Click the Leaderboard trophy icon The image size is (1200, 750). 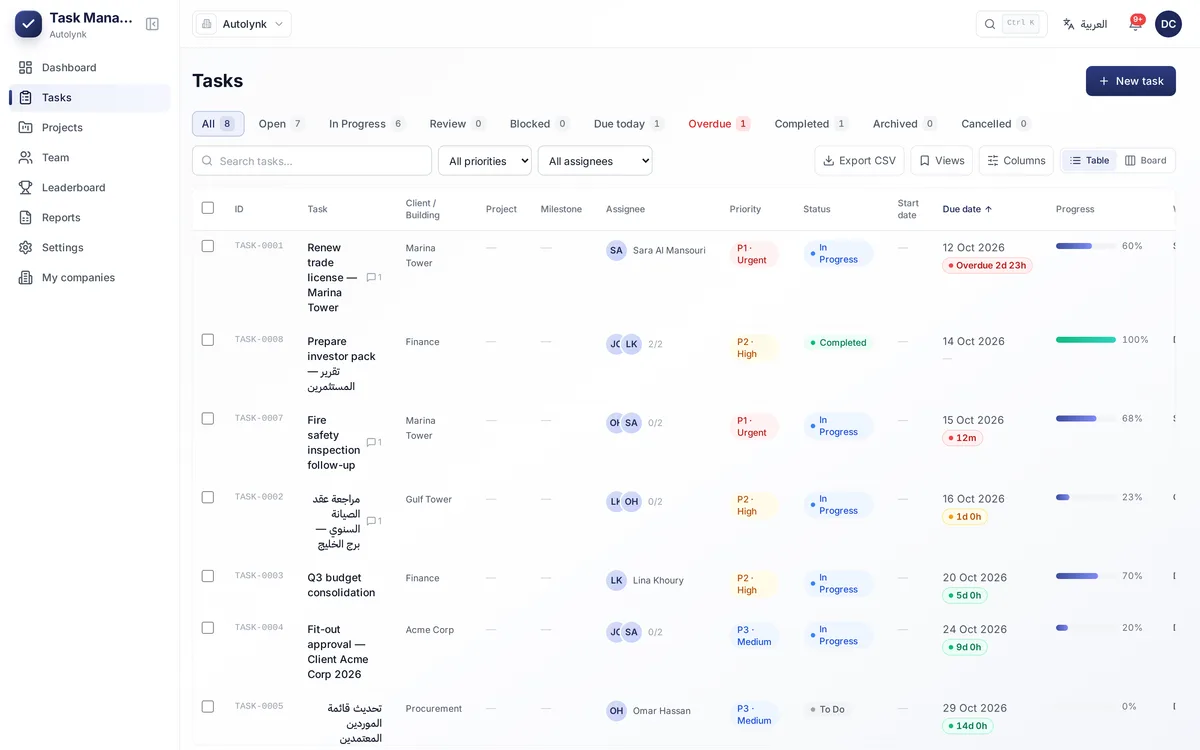(25, 187)
